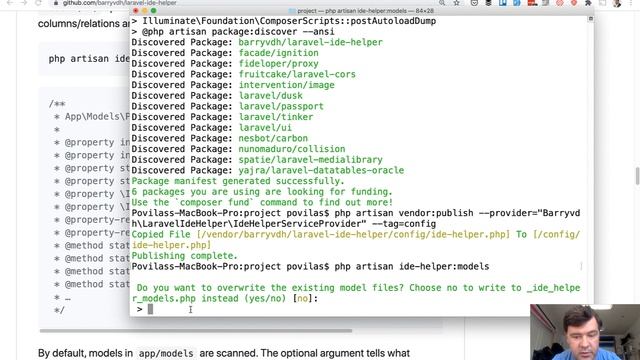Click 'laravel/dusk' package line
Viewport: 640px width, 360px height.
(271, 96)
